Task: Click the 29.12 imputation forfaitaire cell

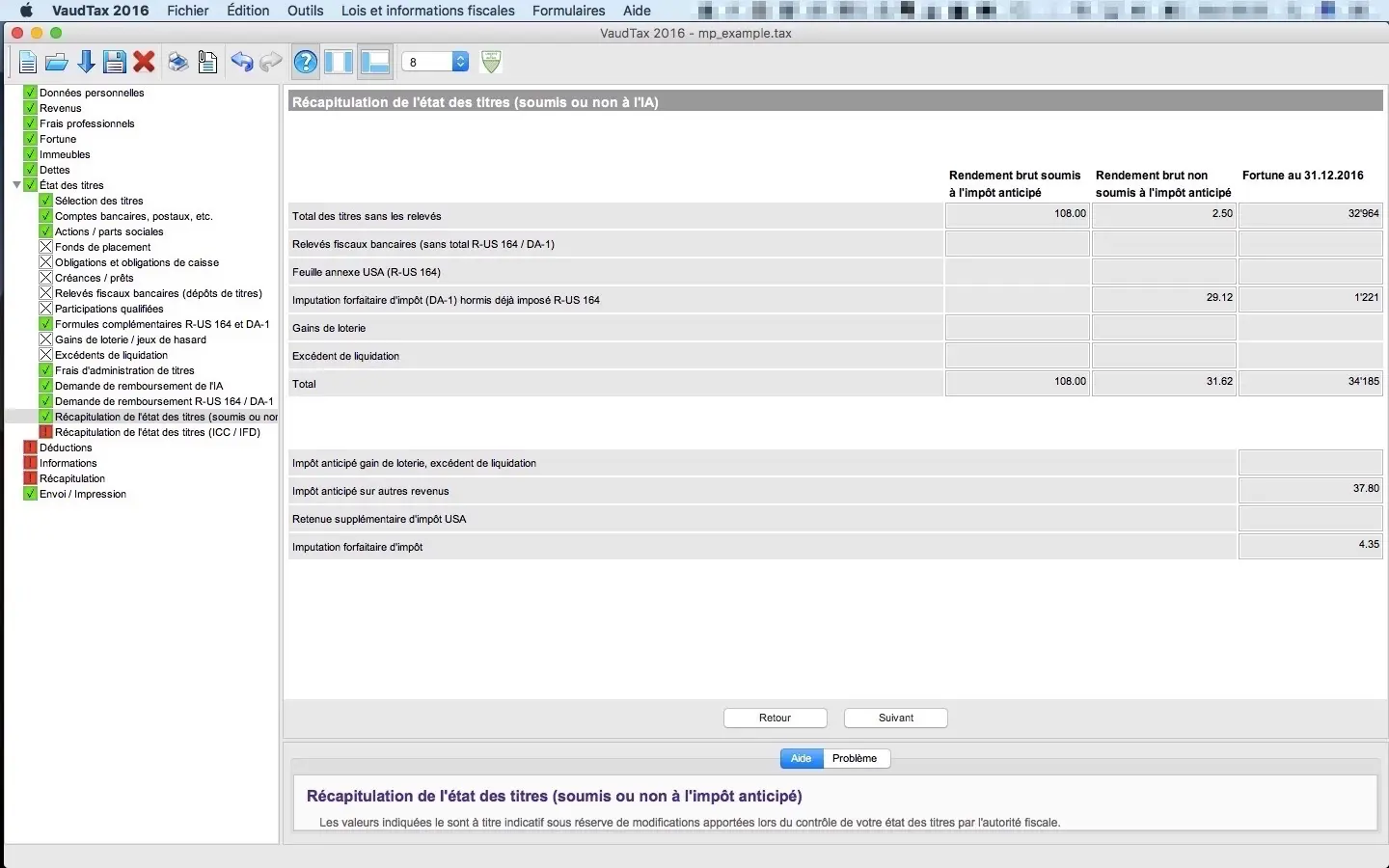Action: coord(1164,299)
